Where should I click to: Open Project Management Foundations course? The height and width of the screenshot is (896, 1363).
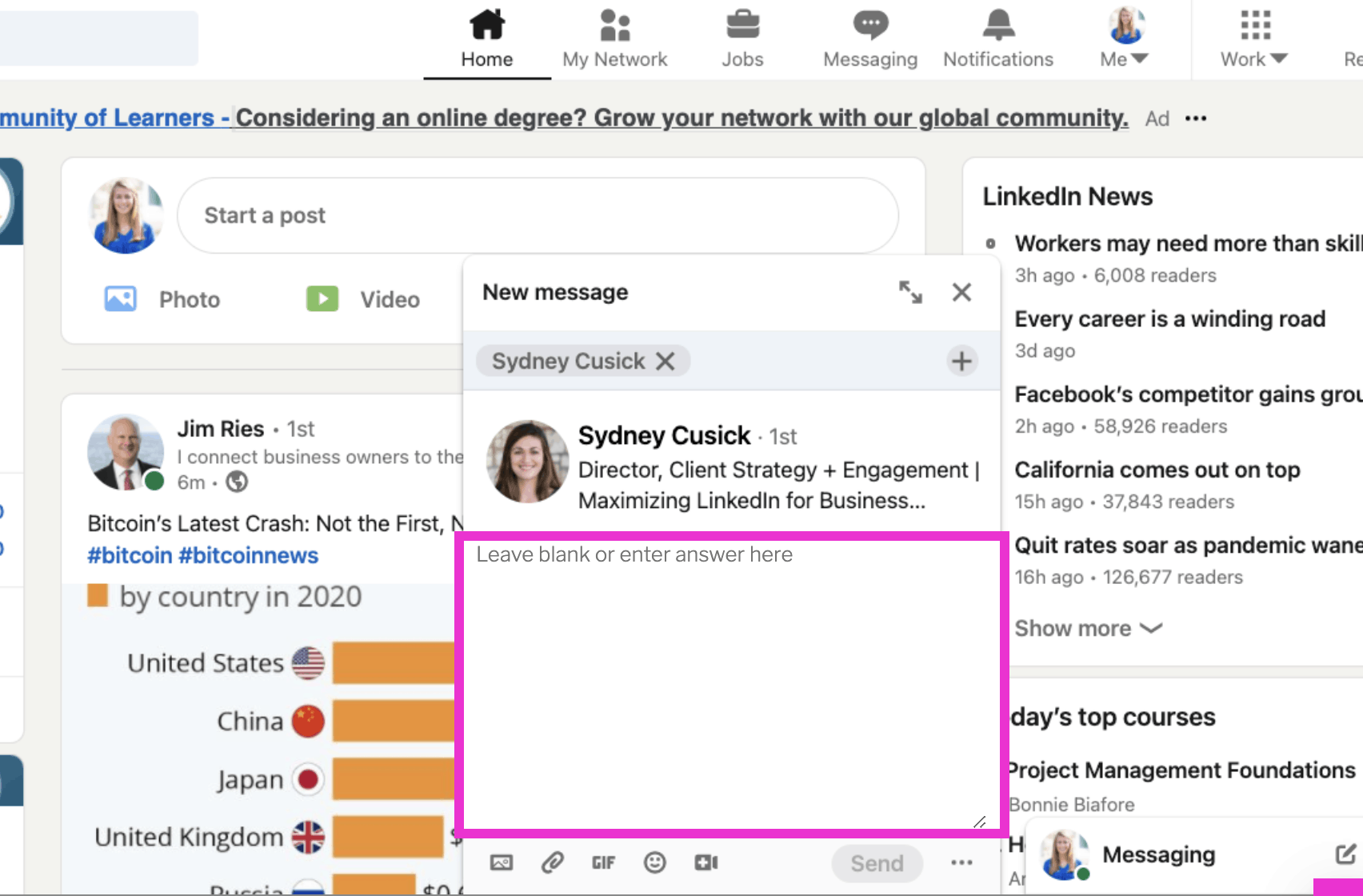1181,770
